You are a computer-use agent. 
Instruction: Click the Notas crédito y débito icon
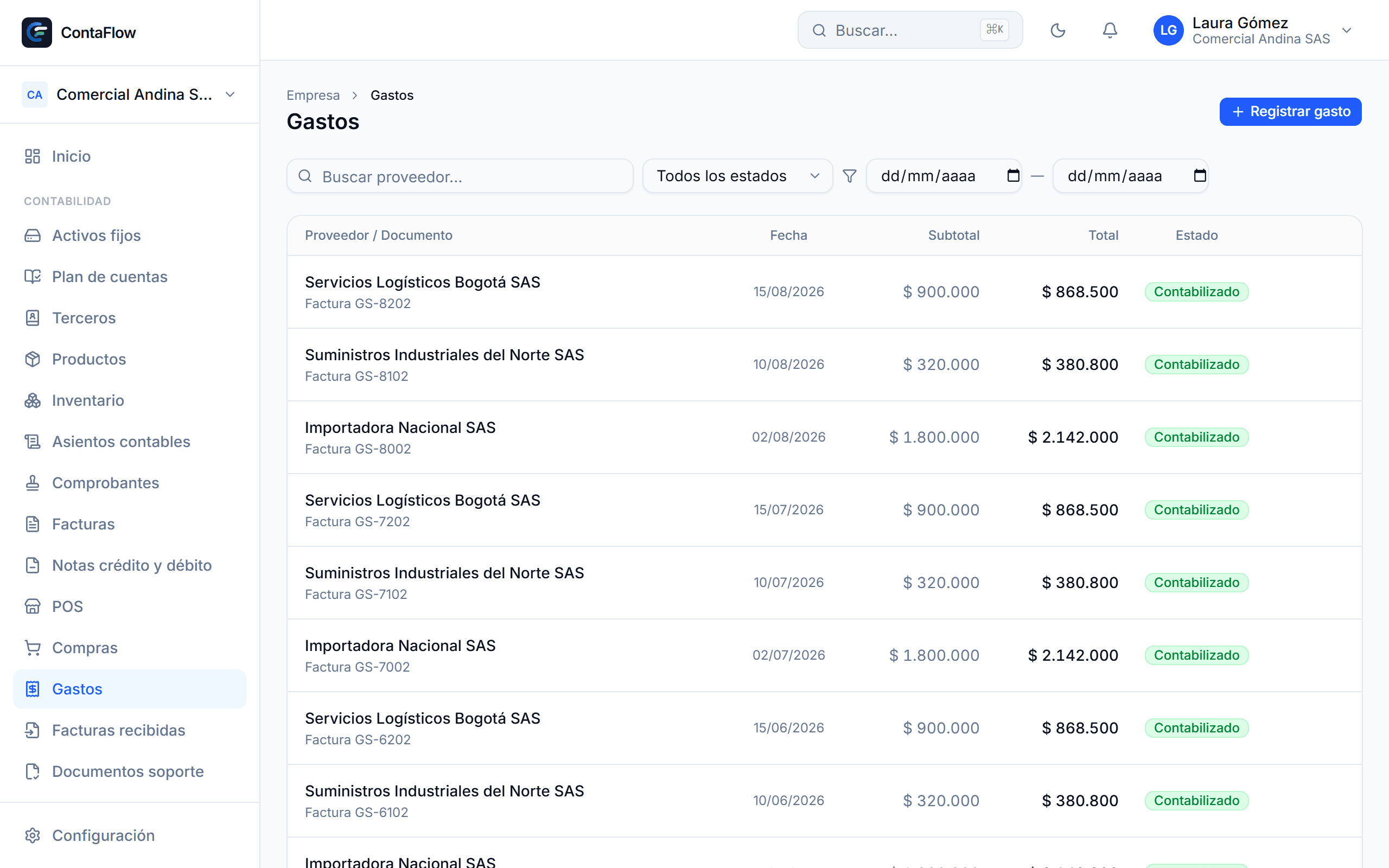33,565
